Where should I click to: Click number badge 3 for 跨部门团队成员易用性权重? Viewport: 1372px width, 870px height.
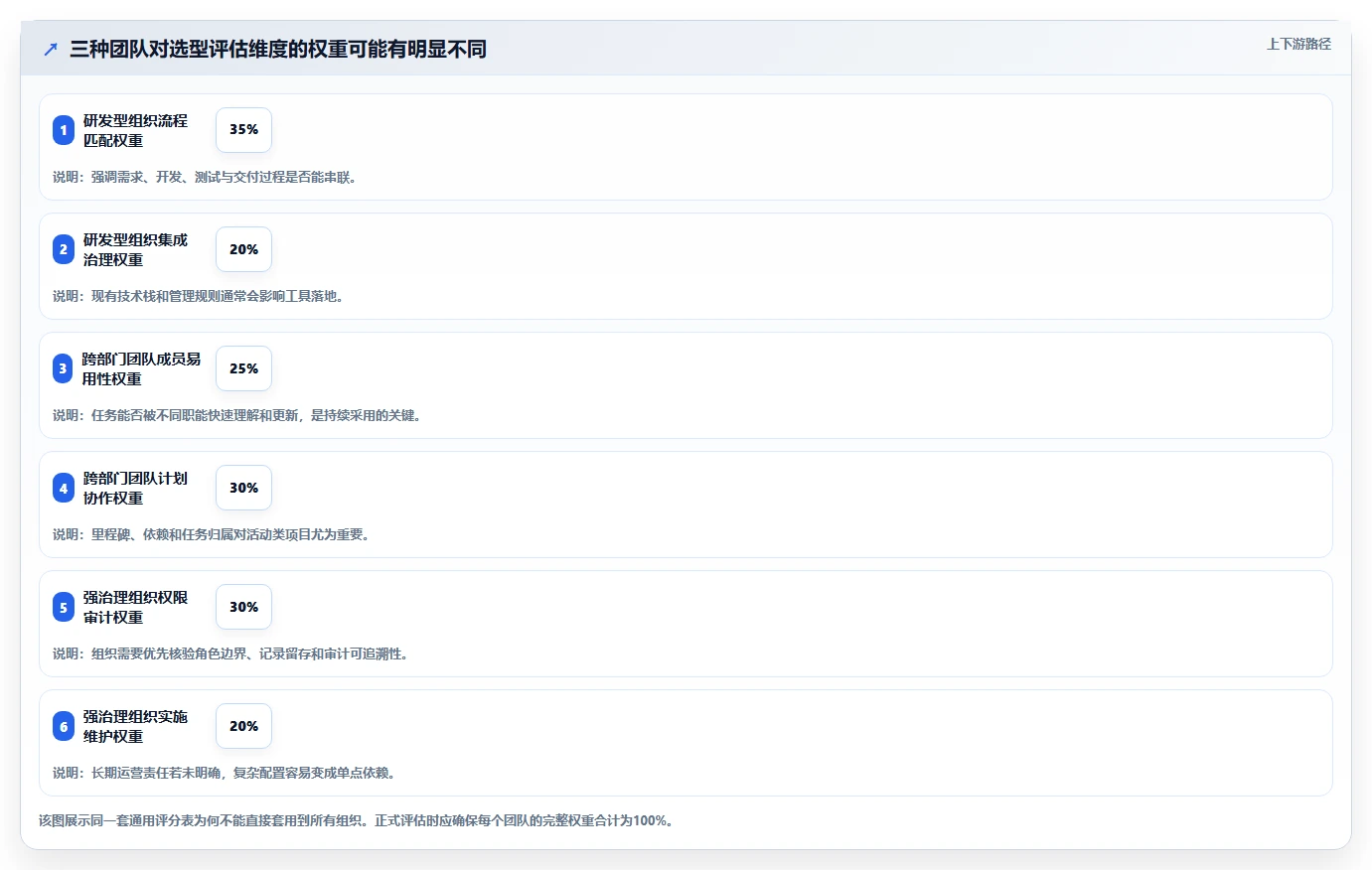[x=64, y=368]
